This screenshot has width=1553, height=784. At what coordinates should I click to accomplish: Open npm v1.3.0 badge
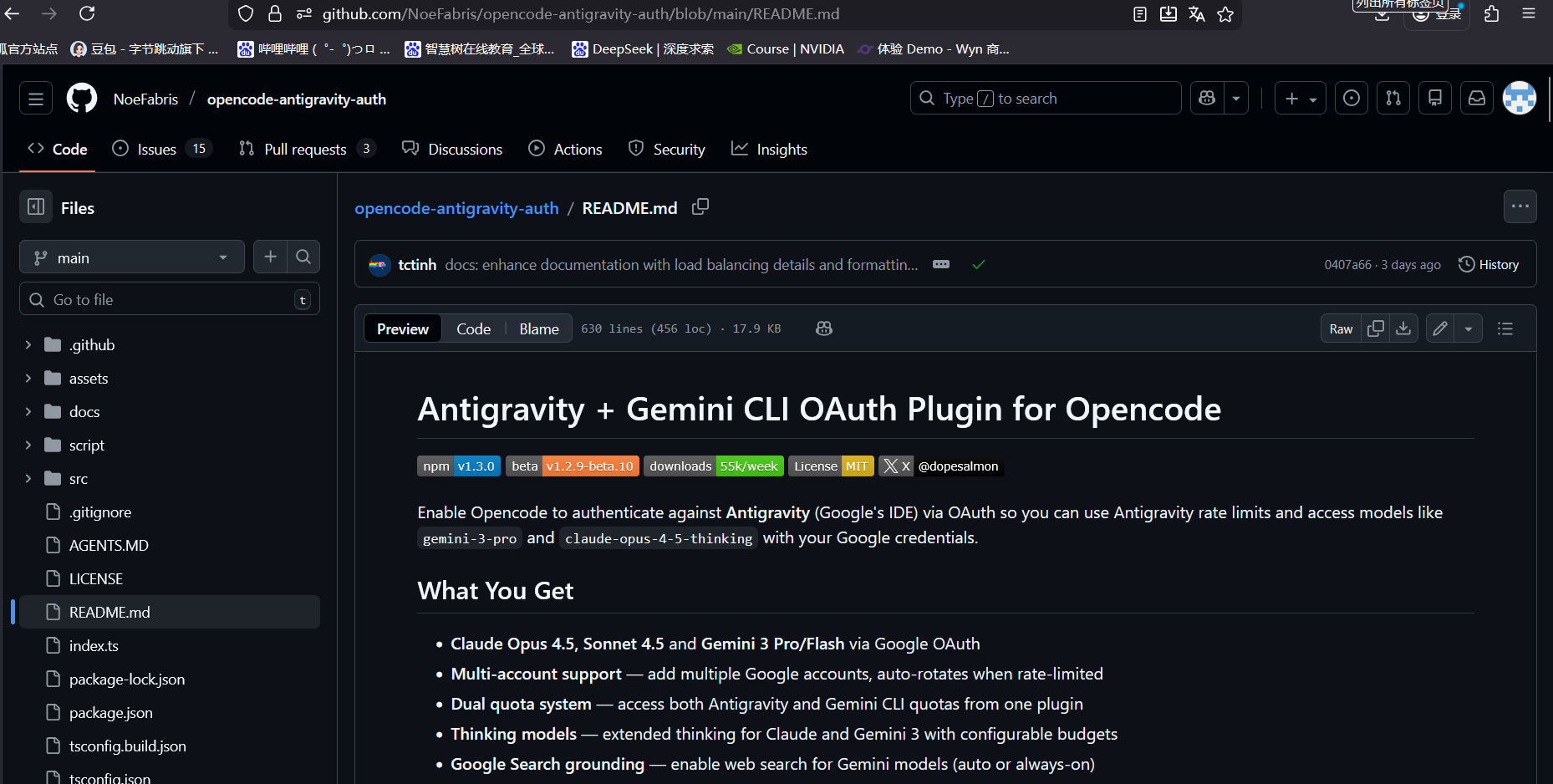[459, 466]
